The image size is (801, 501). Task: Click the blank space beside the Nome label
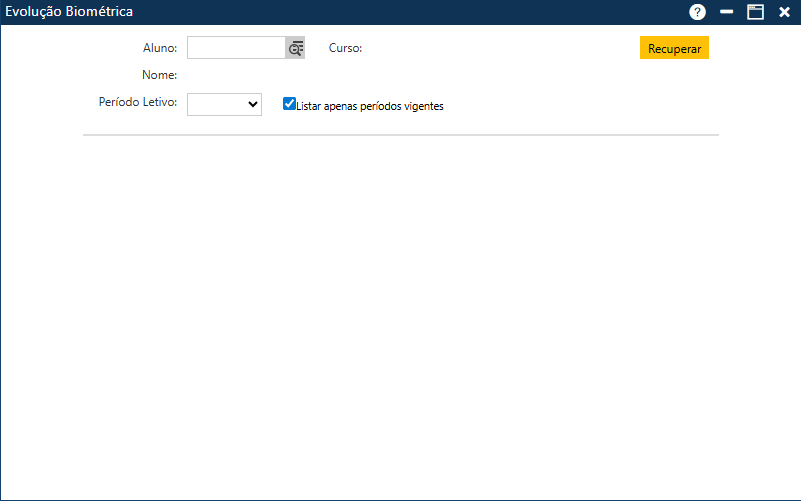coord(300,75)
